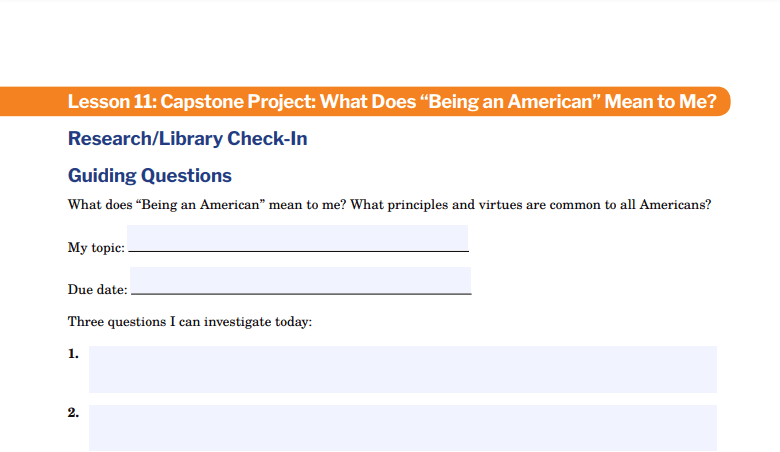Click the word "Americans?" ending the guiding question
Image resolution: width=780 pixels, height=452 pixels.
click(x=676, y=205)
